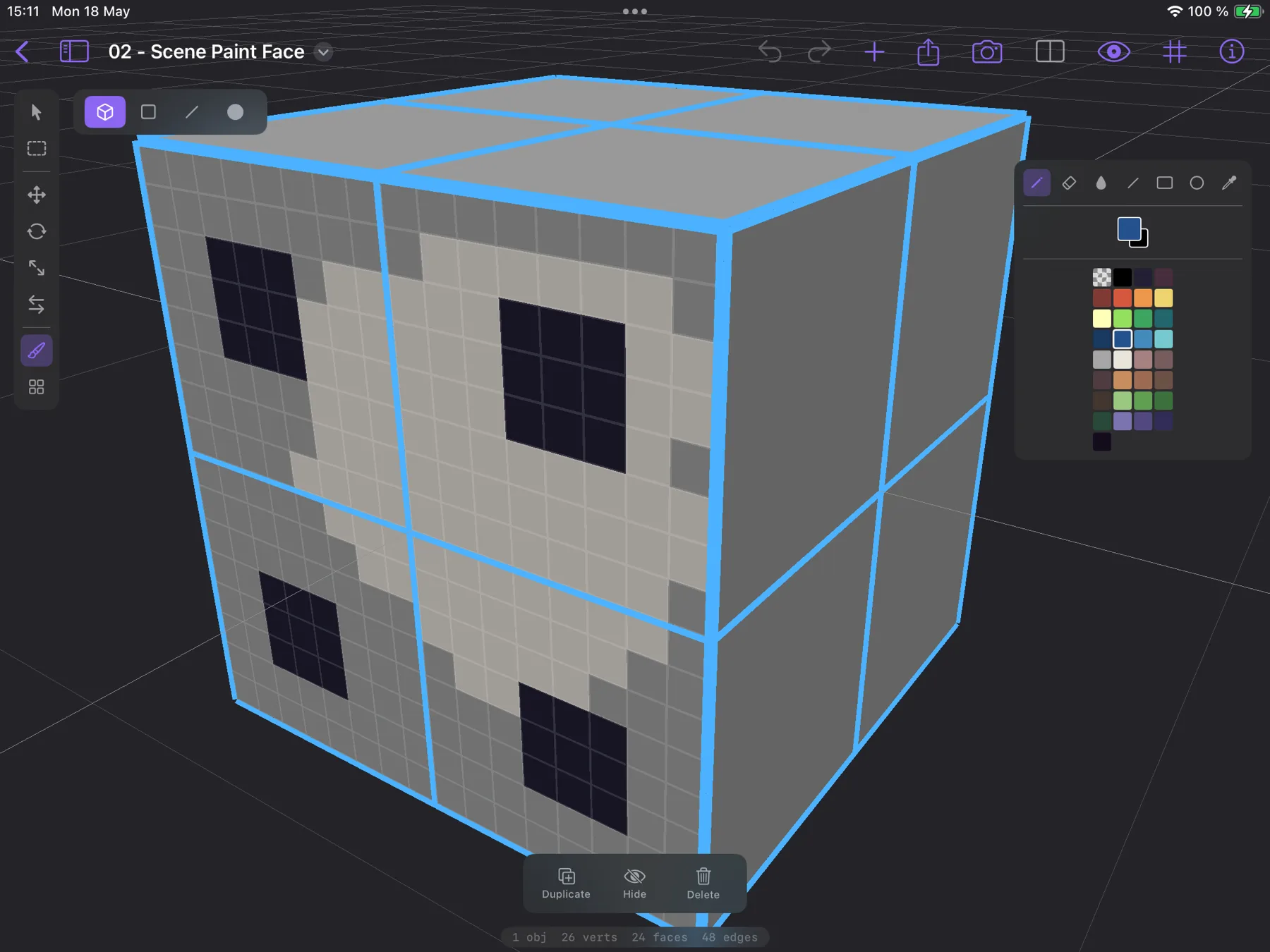This screenshot has height=952, width=1270.
Task: Open the share sheet
Action: click(929, 51)
